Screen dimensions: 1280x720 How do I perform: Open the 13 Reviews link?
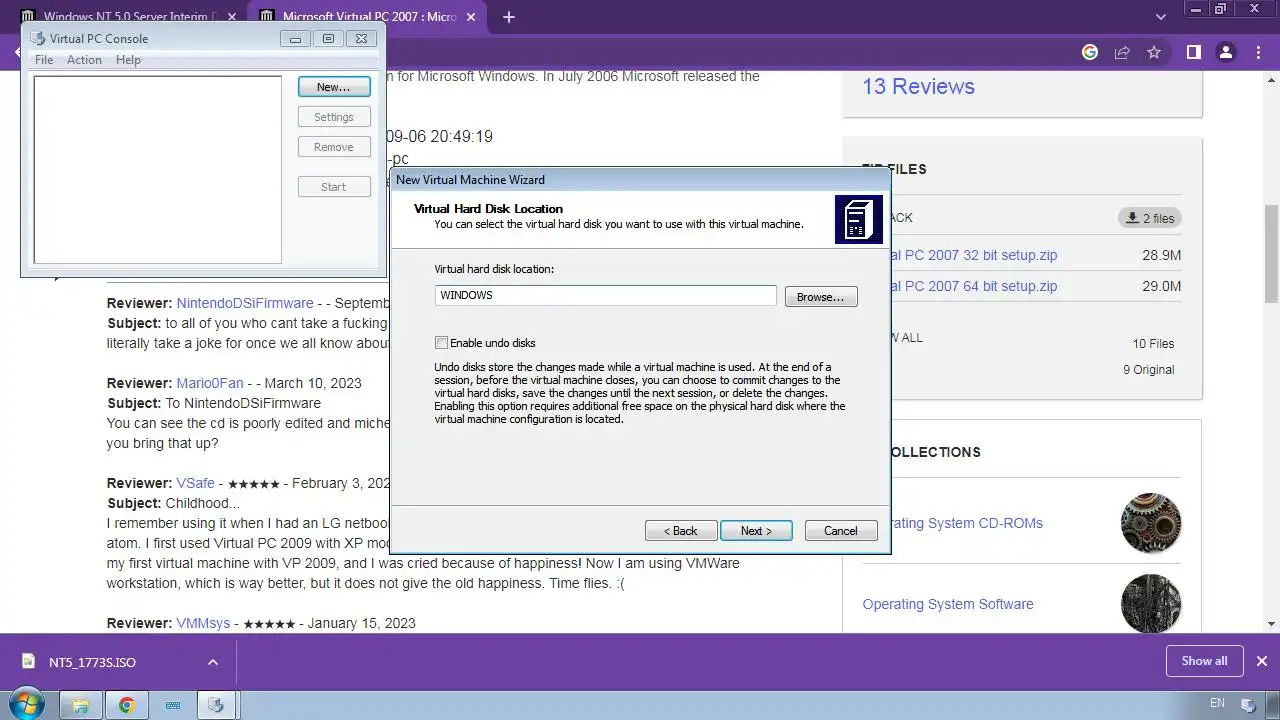coord(918,86)
